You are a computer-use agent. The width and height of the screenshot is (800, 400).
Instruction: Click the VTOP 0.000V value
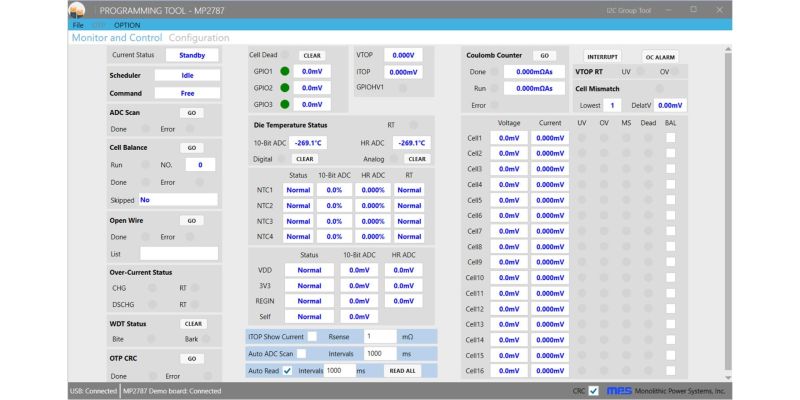403,55
